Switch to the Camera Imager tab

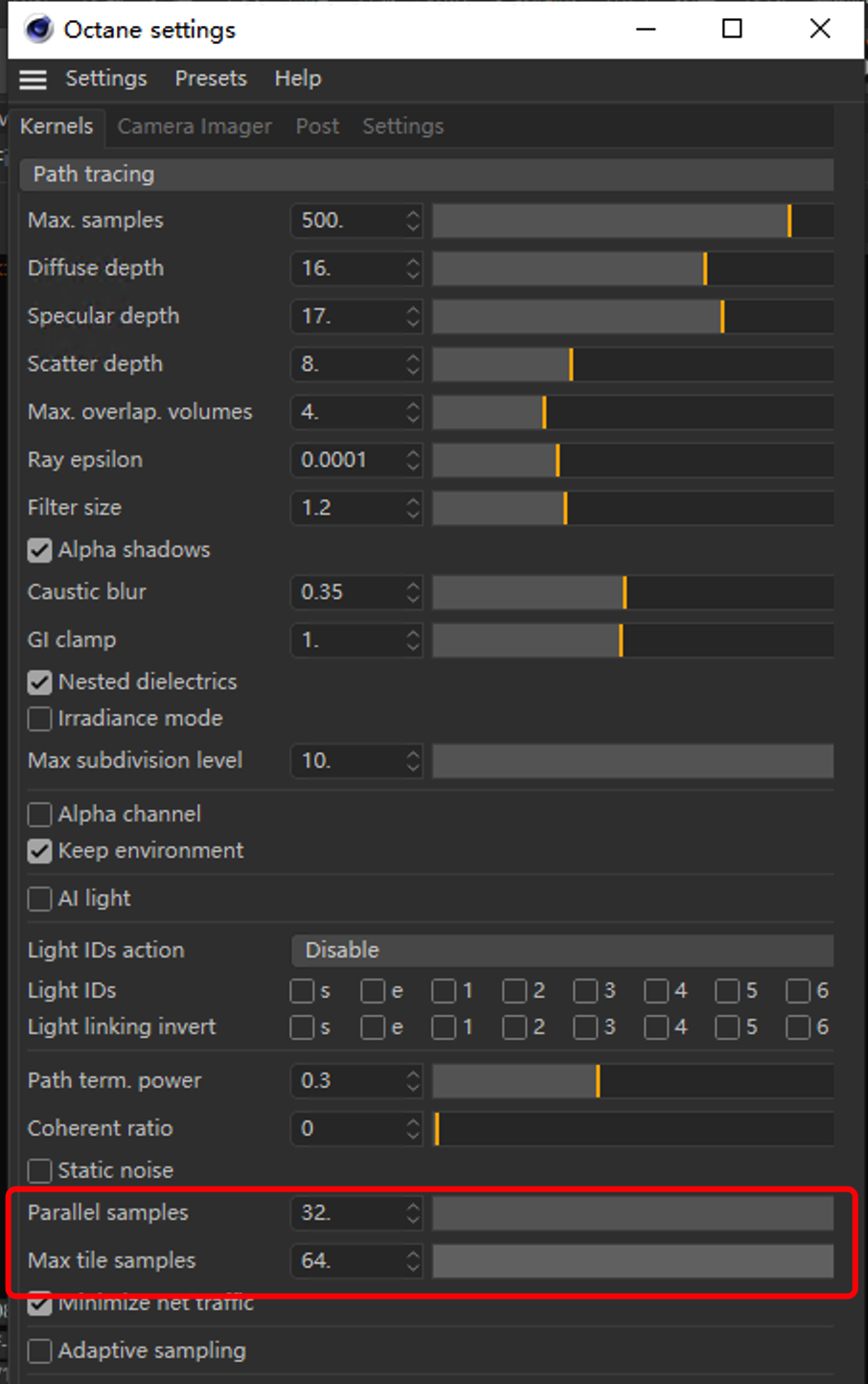point(194,127)
